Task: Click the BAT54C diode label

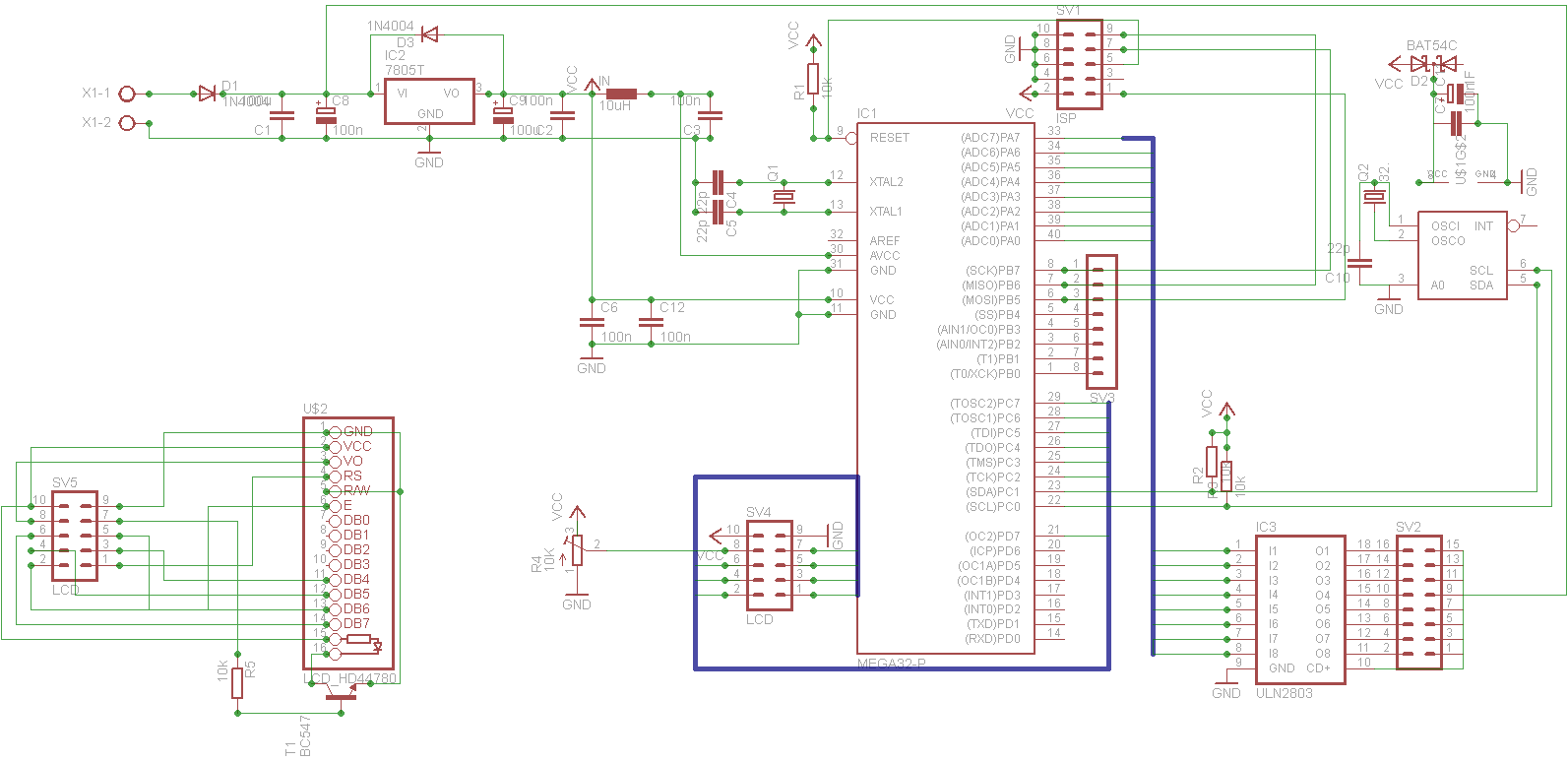Action: pos(1431,45)
